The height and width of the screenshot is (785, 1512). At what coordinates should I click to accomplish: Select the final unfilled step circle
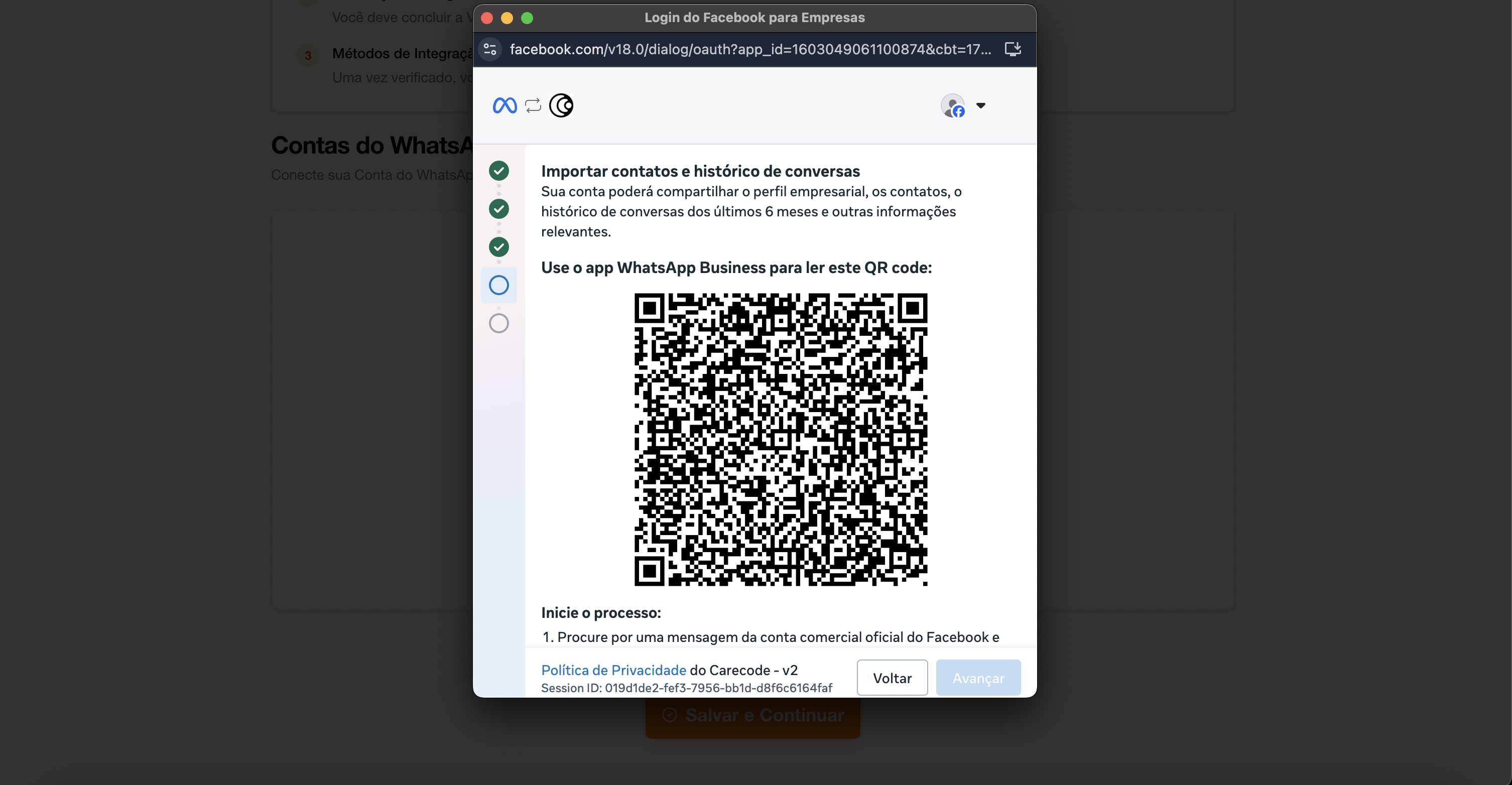pos(499,323)
